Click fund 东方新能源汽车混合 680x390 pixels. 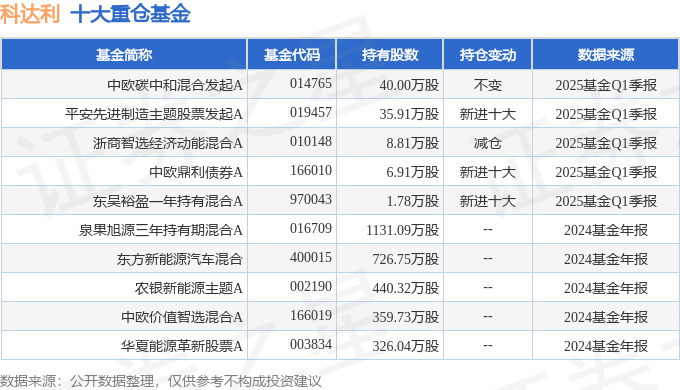click(180, 259)
